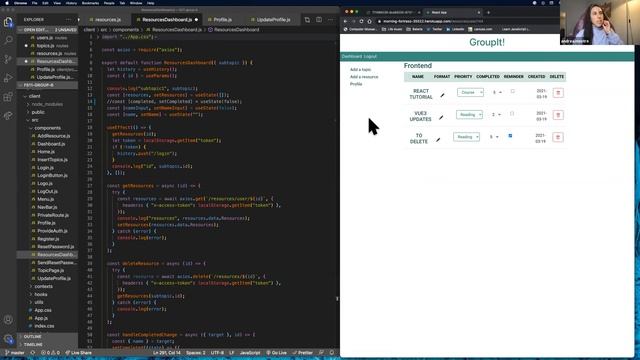Open Run and Debug view

(x=8, y=78)
